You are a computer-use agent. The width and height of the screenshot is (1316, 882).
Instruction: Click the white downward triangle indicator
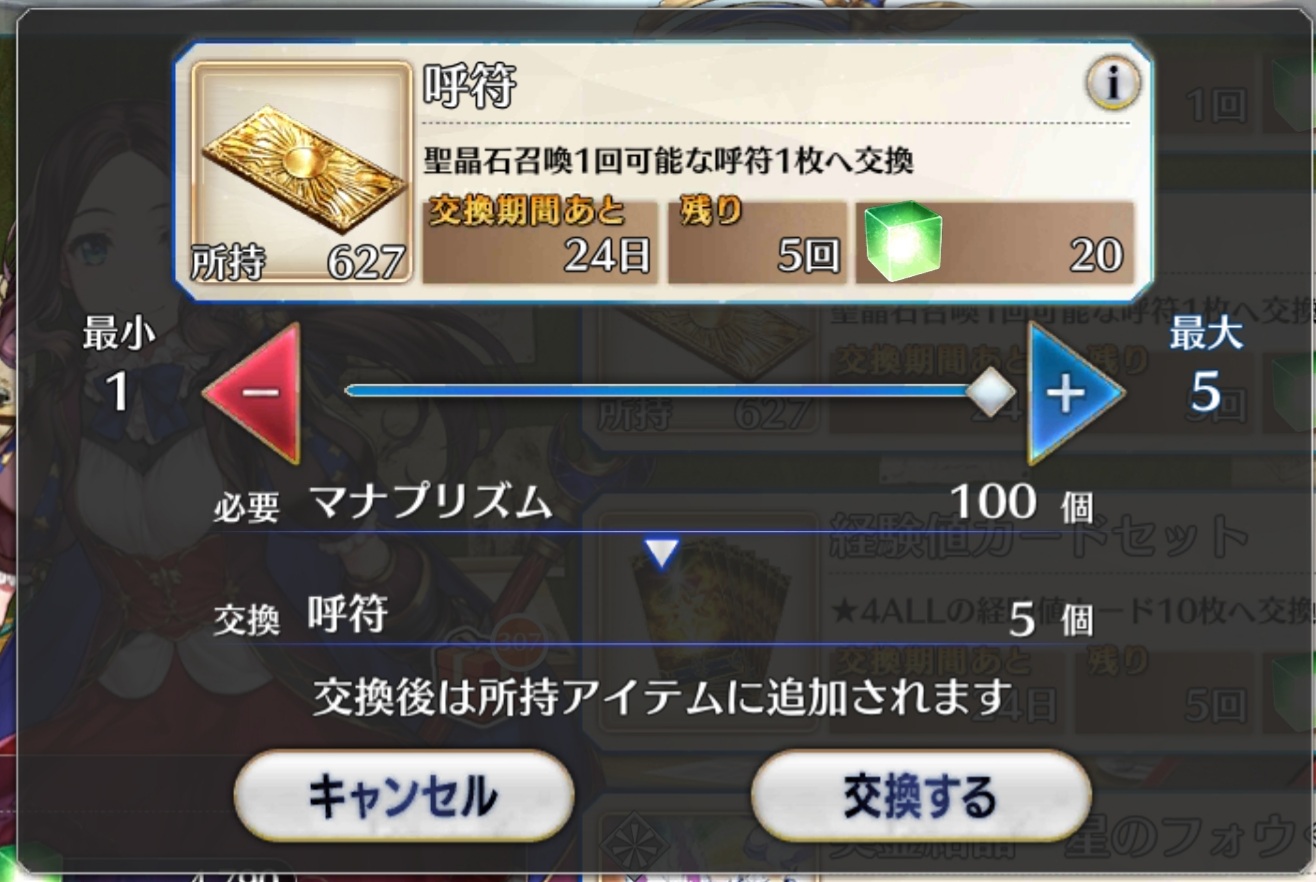coord(661,554)
